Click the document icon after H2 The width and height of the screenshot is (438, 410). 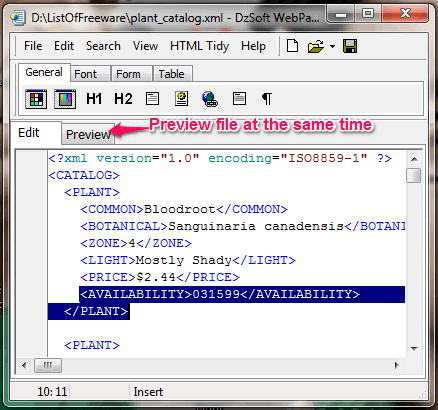[x=152, y=99]
